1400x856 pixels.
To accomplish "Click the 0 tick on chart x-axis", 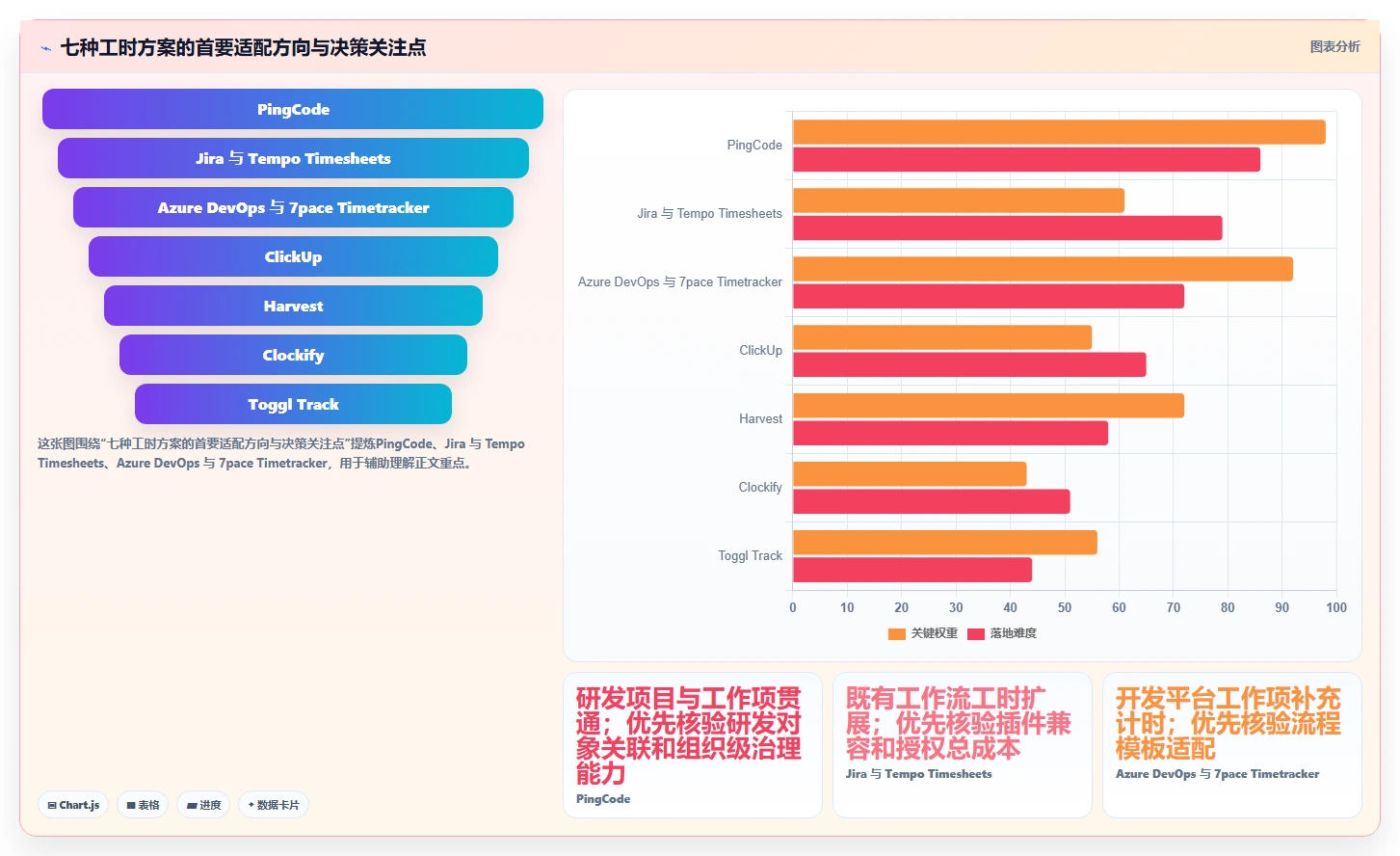I will click(793, 607).
